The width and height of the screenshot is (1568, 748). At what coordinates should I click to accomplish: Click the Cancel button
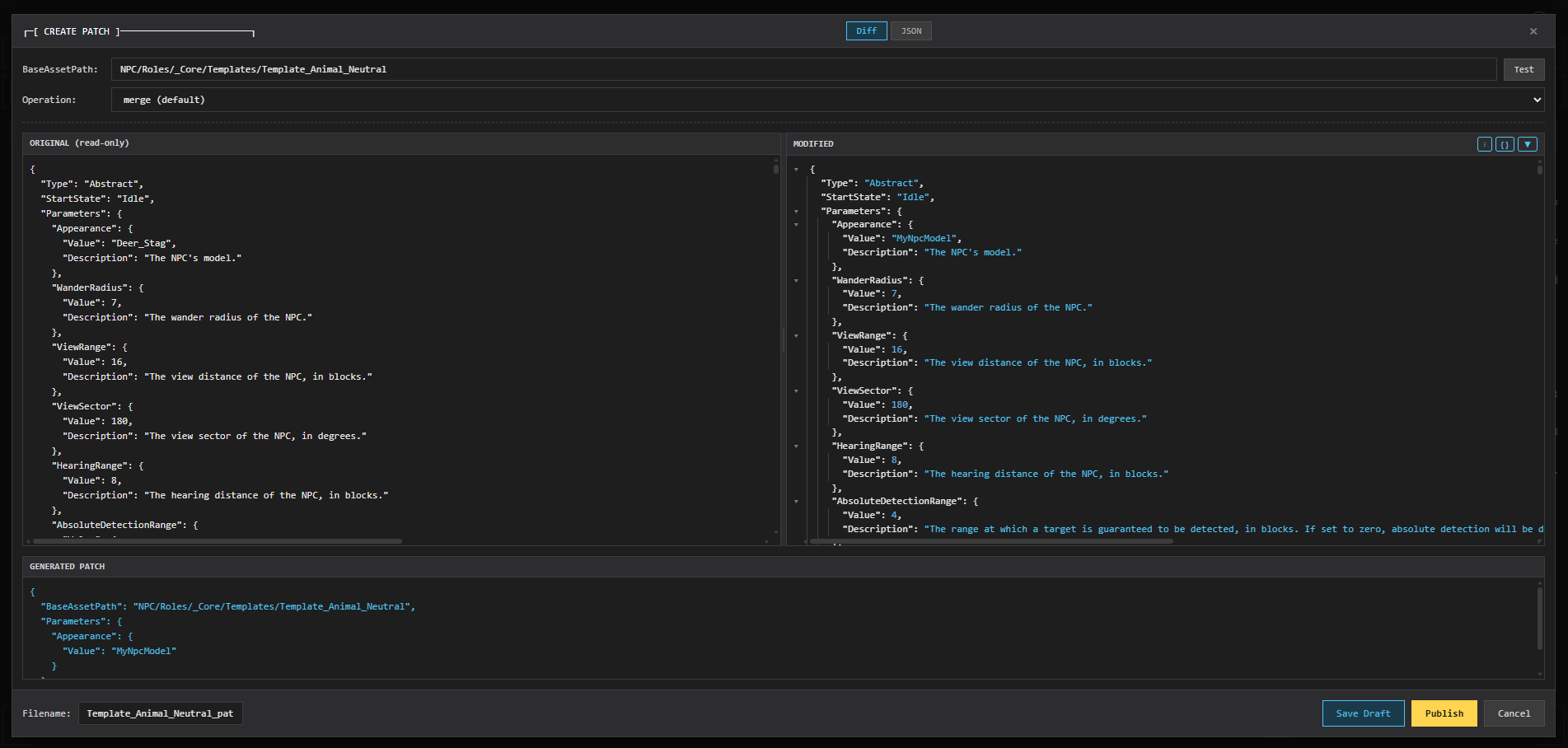(1514, 713)
